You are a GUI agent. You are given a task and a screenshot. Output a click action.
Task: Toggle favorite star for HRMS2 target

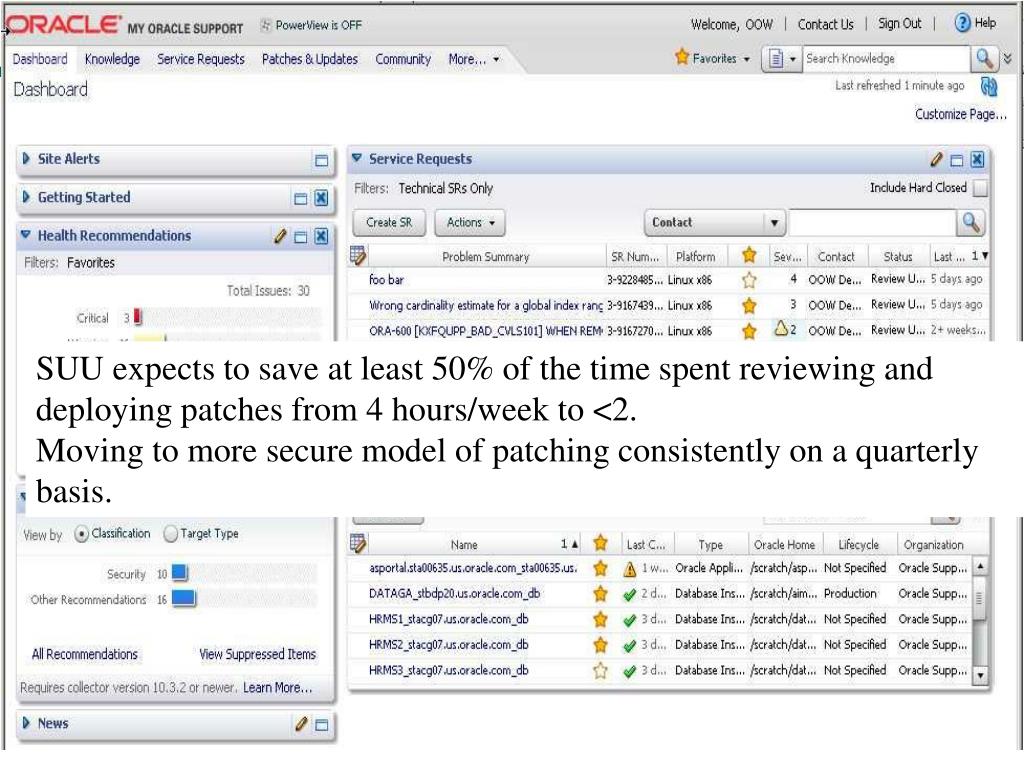600,645
